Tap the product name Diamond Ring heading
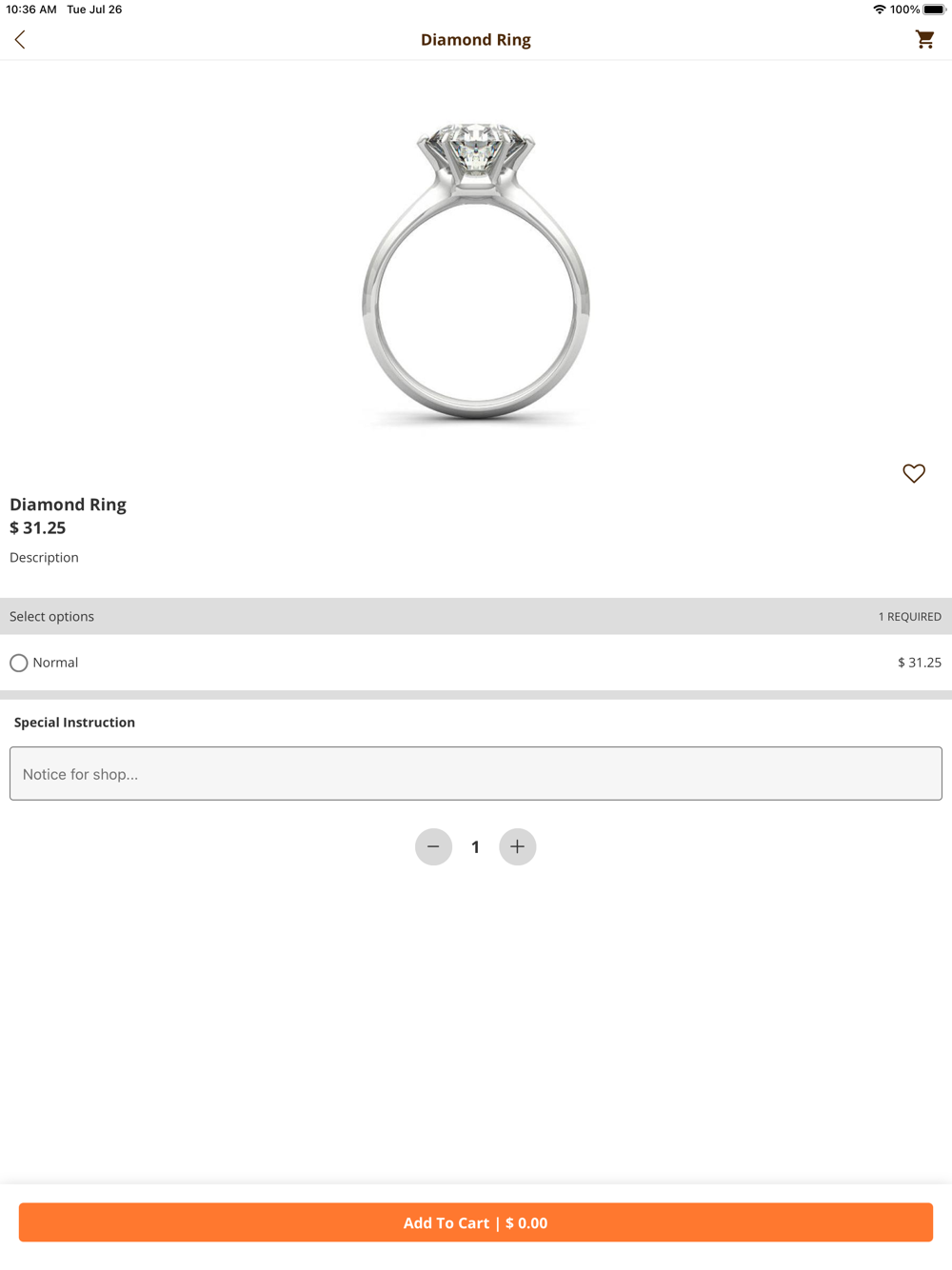The height and width of the screenshot is (1270, 952). [68, 505]
